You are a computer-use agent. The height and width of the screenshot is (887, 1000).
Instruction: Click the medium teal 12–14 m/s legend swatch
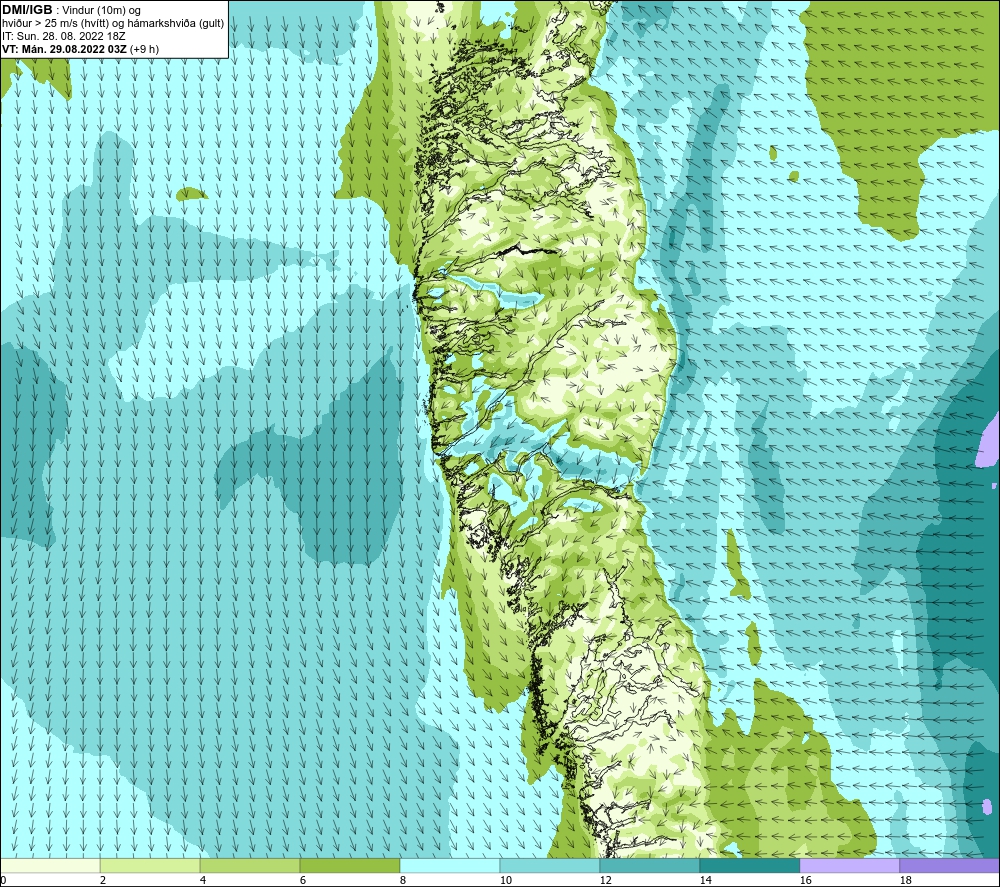(x=650, y=865)
